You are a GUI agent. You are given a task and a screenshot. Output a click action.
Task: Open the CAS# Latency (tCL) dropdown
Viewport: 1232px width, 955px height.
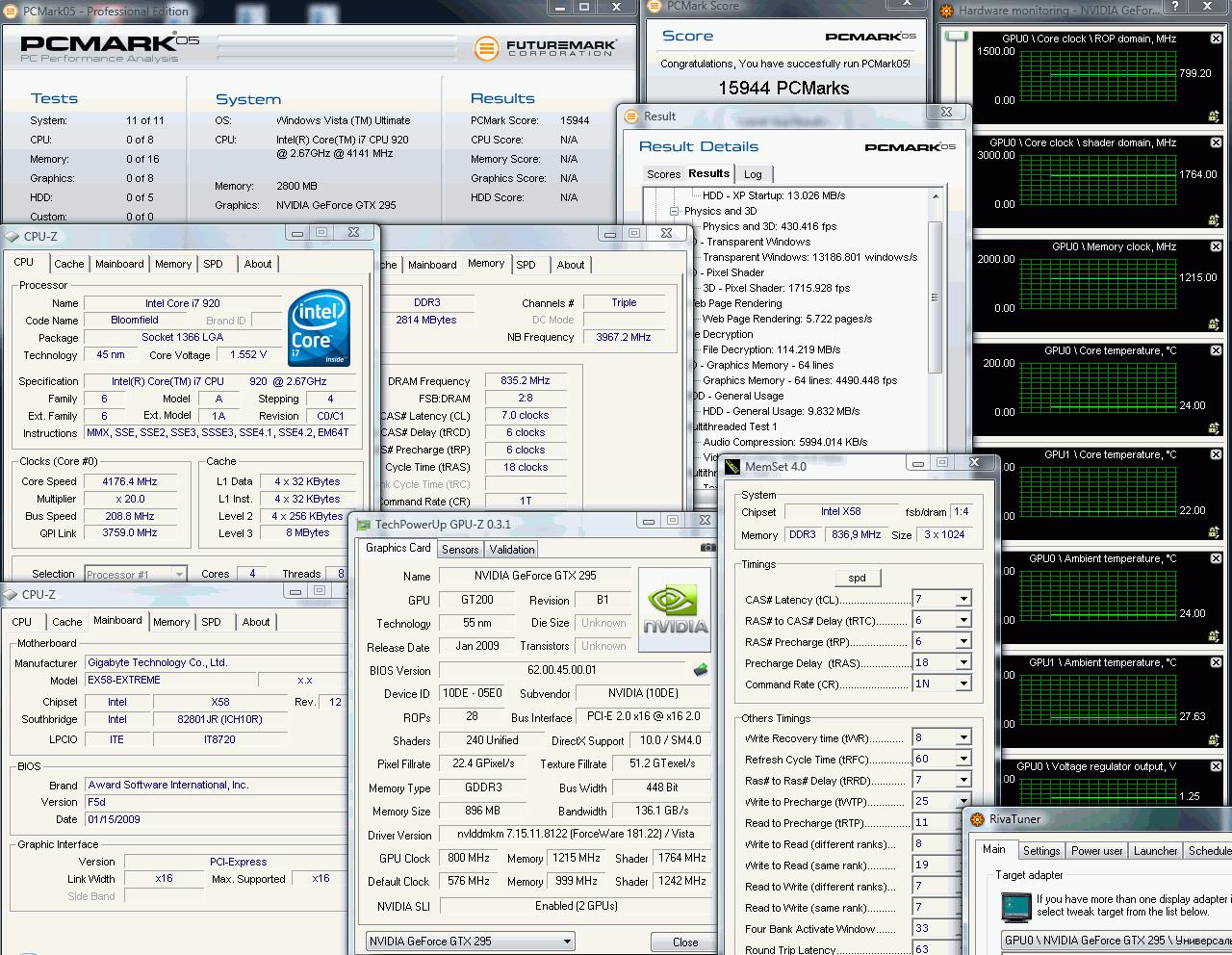coord(962,599)
